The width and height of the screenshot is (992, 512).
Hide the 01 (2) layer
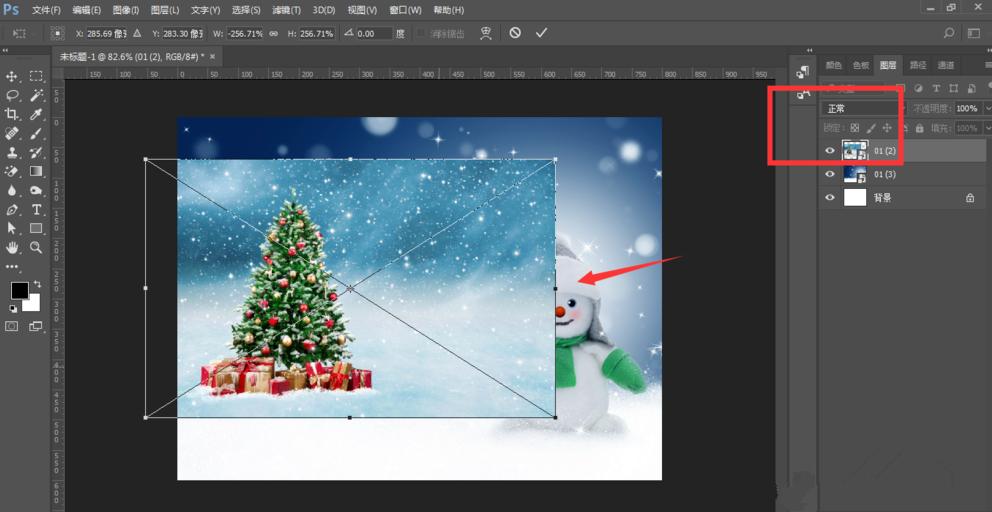(x=829, y=151)
